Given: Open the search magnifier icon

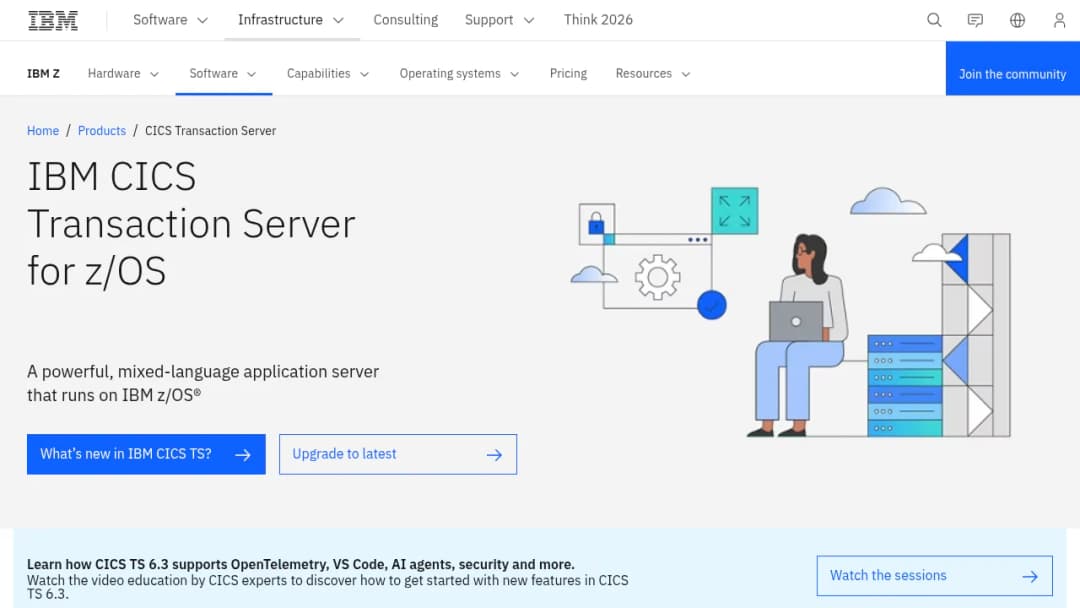Looking at the screenshot, I should coord(934,20).
